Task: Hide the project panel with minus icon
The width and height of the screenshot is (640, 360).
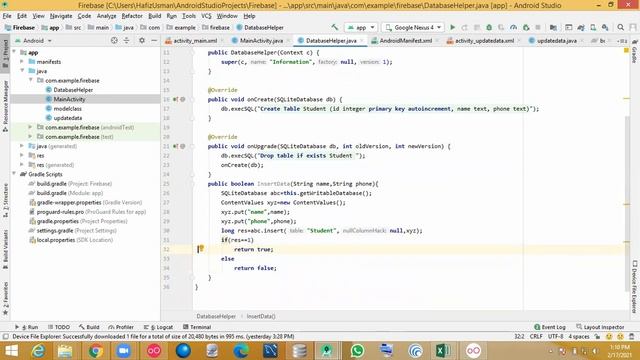Action: click(x=154, y=40)
